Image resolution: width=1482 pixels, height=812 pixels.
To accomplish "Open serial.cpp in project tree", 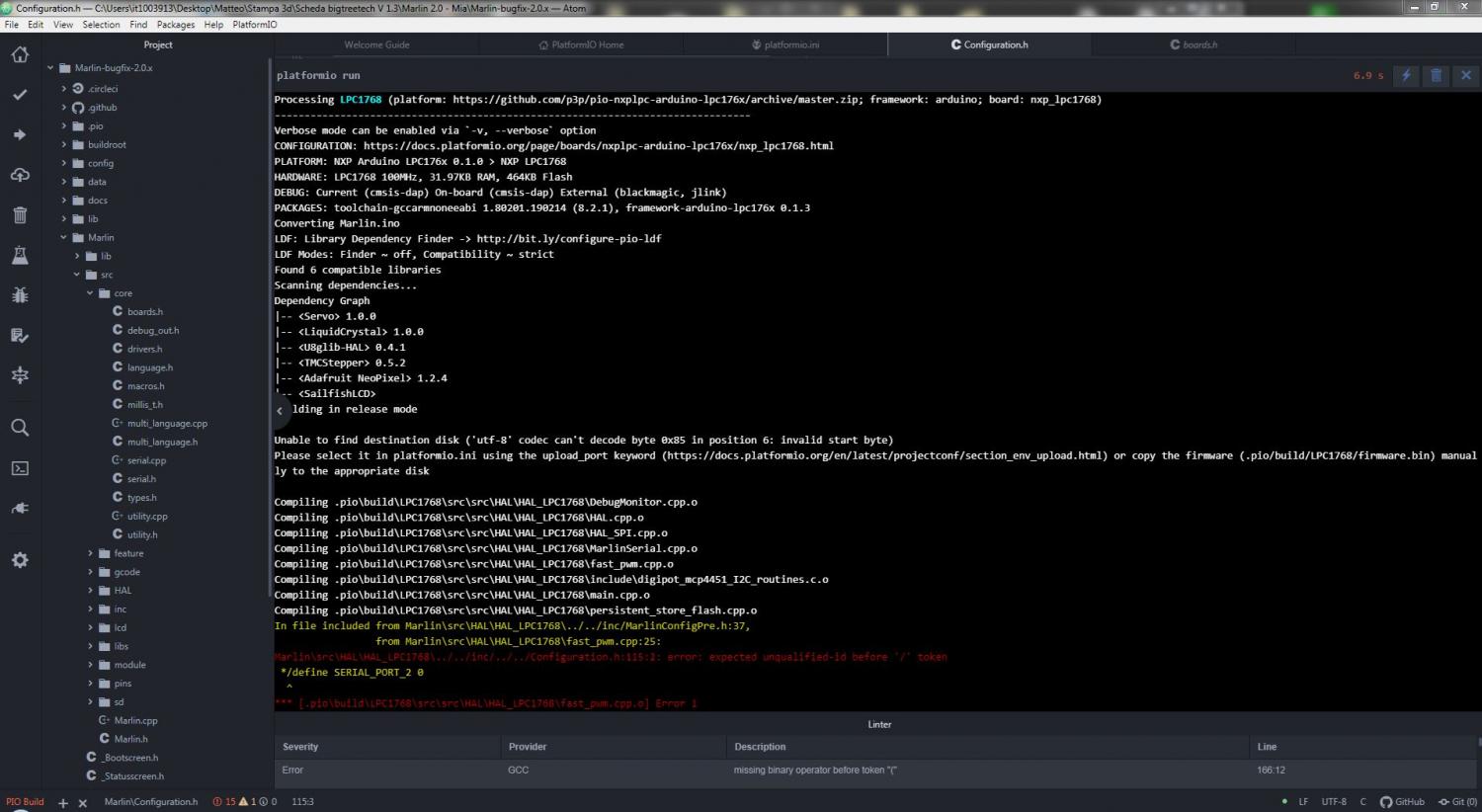I will (146, 460).
